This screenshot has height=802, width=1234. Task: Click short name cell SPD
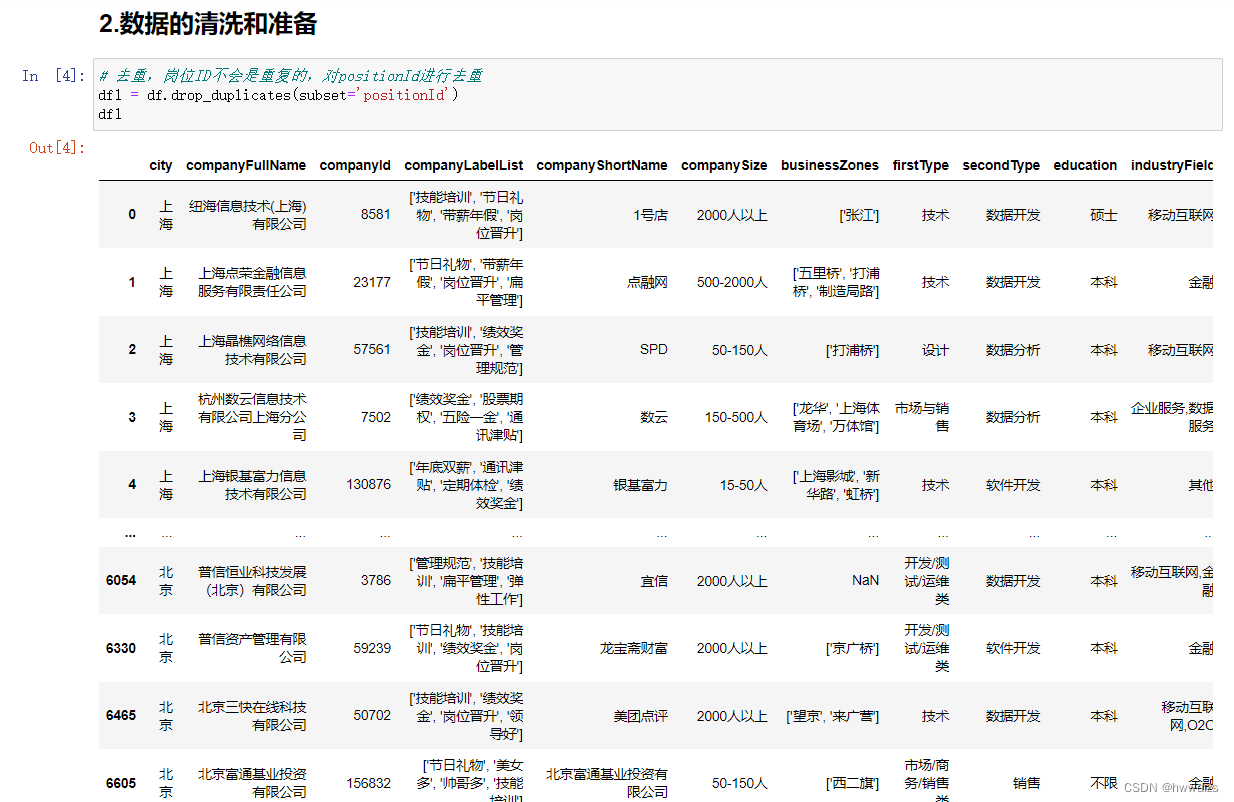click(x=654, y=349)
